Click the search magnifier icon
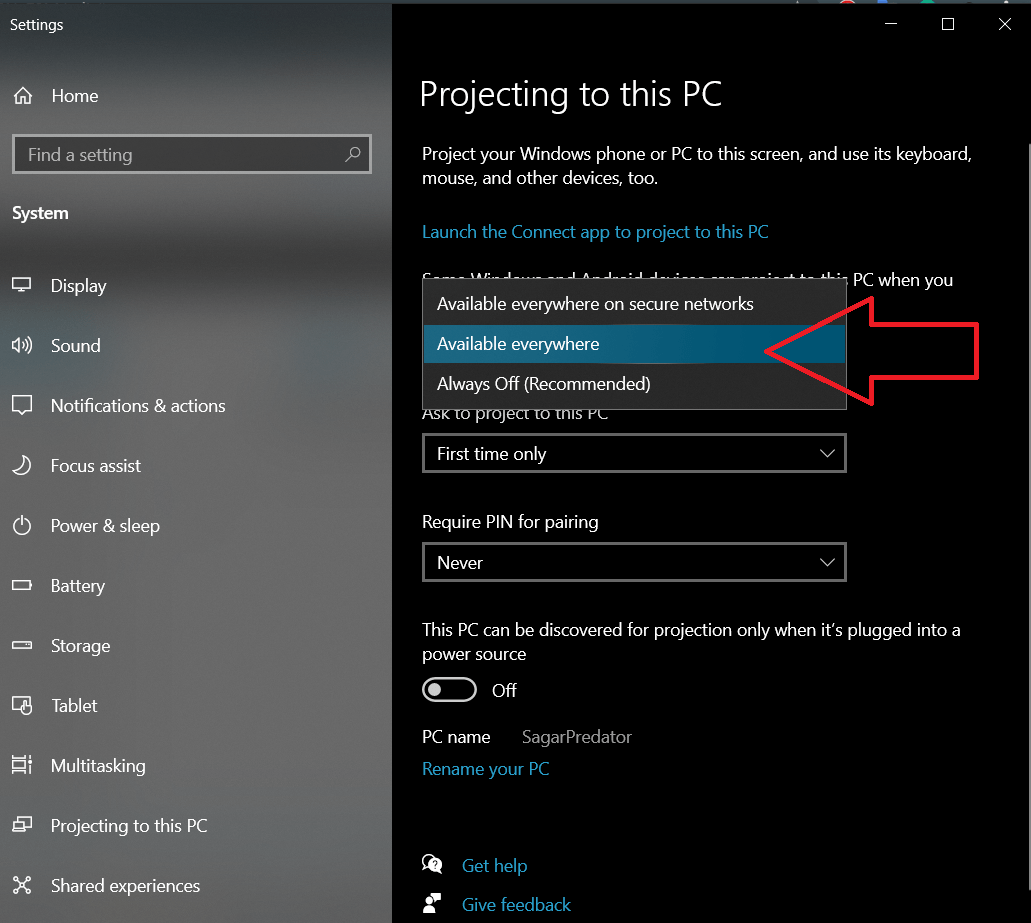This screenshot has width=1031, height=923. (352, 155)
